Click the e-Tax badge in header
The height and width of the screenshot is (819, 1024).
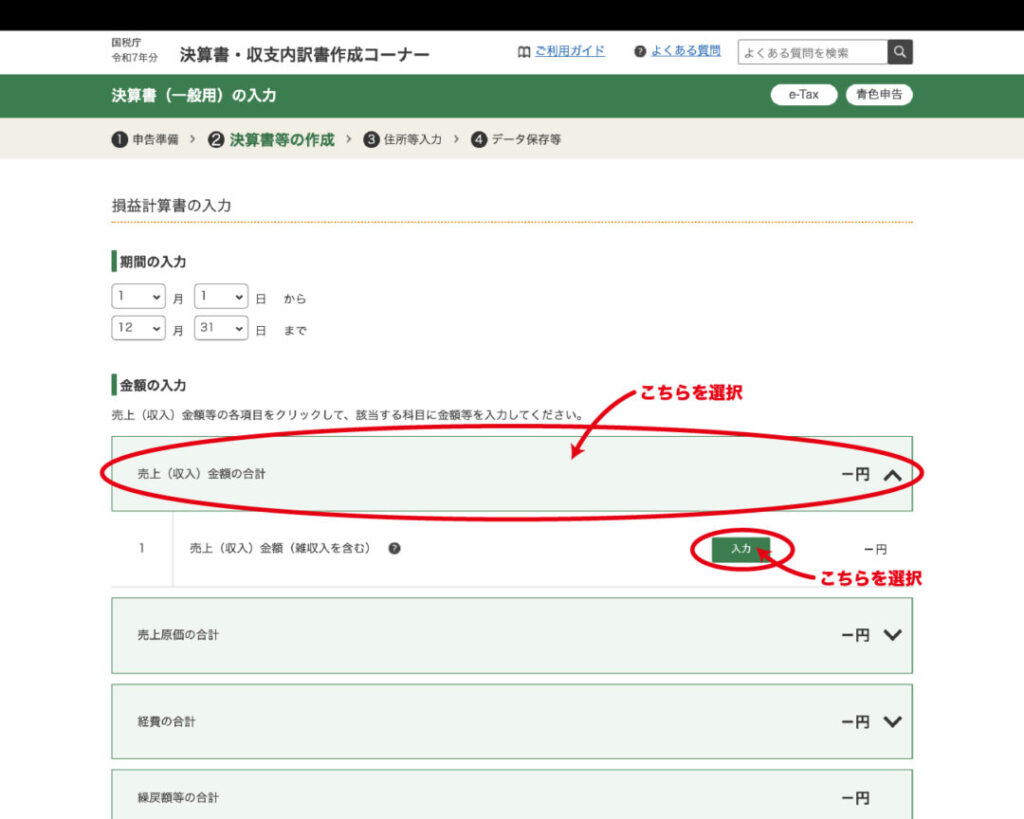tap(803, 95)
